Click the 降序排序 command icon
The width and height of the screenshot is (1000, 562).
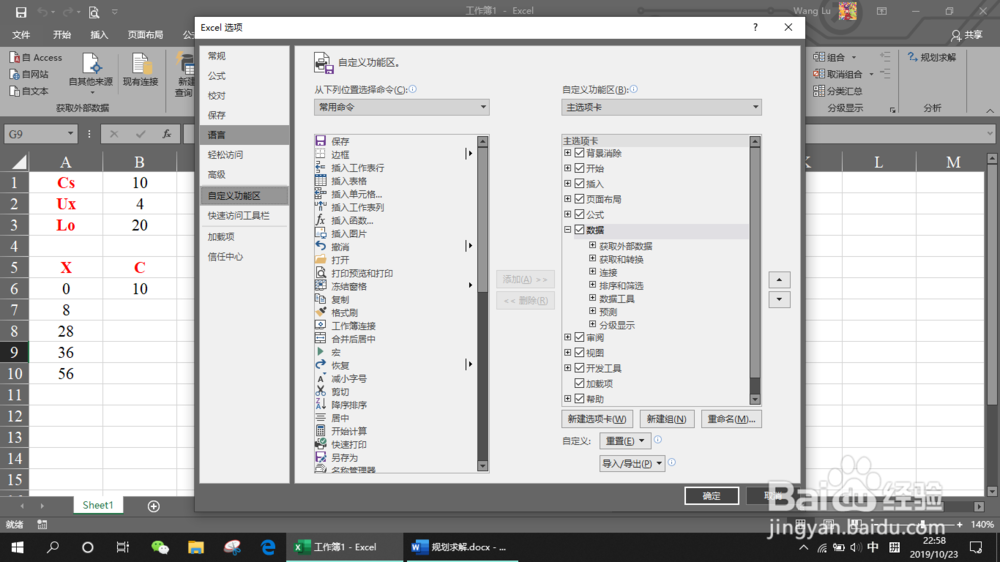tap(321, 404)
